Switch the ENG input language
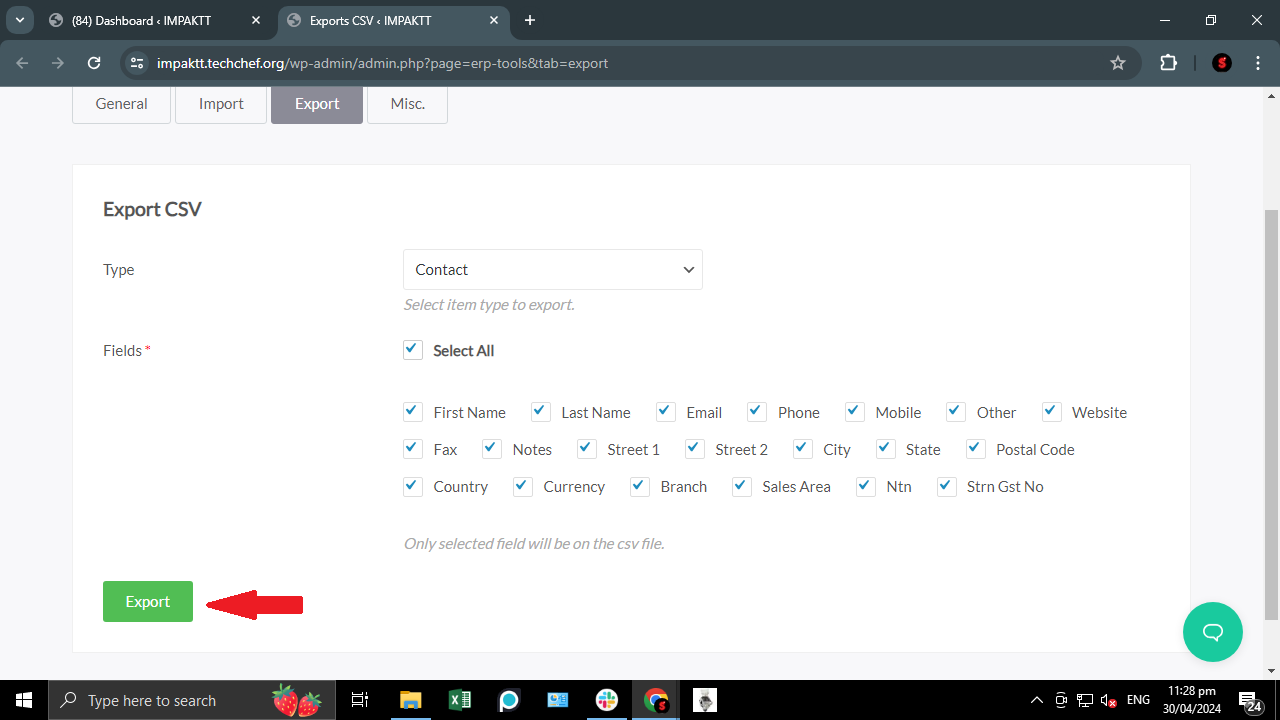 click(1138, 700)
